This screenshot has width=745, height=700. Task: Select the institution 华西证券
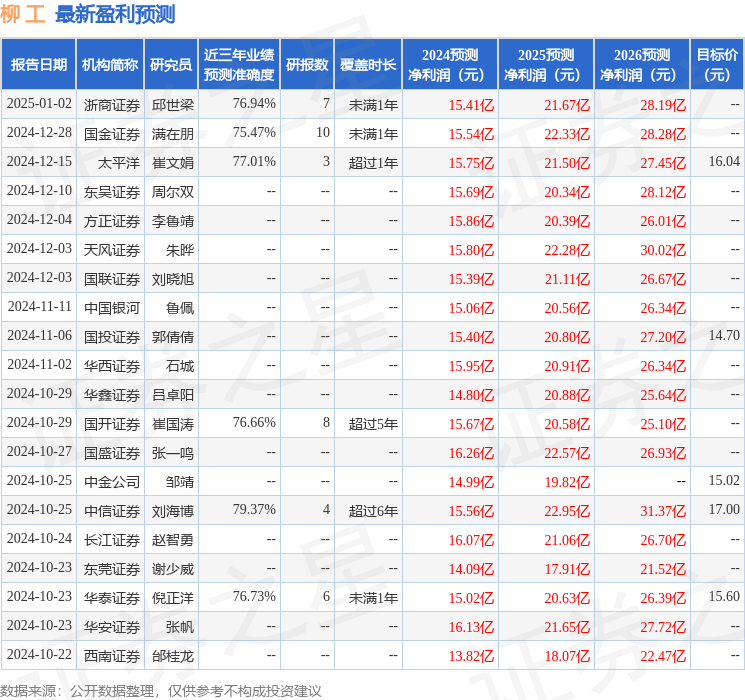coord(112,366)
